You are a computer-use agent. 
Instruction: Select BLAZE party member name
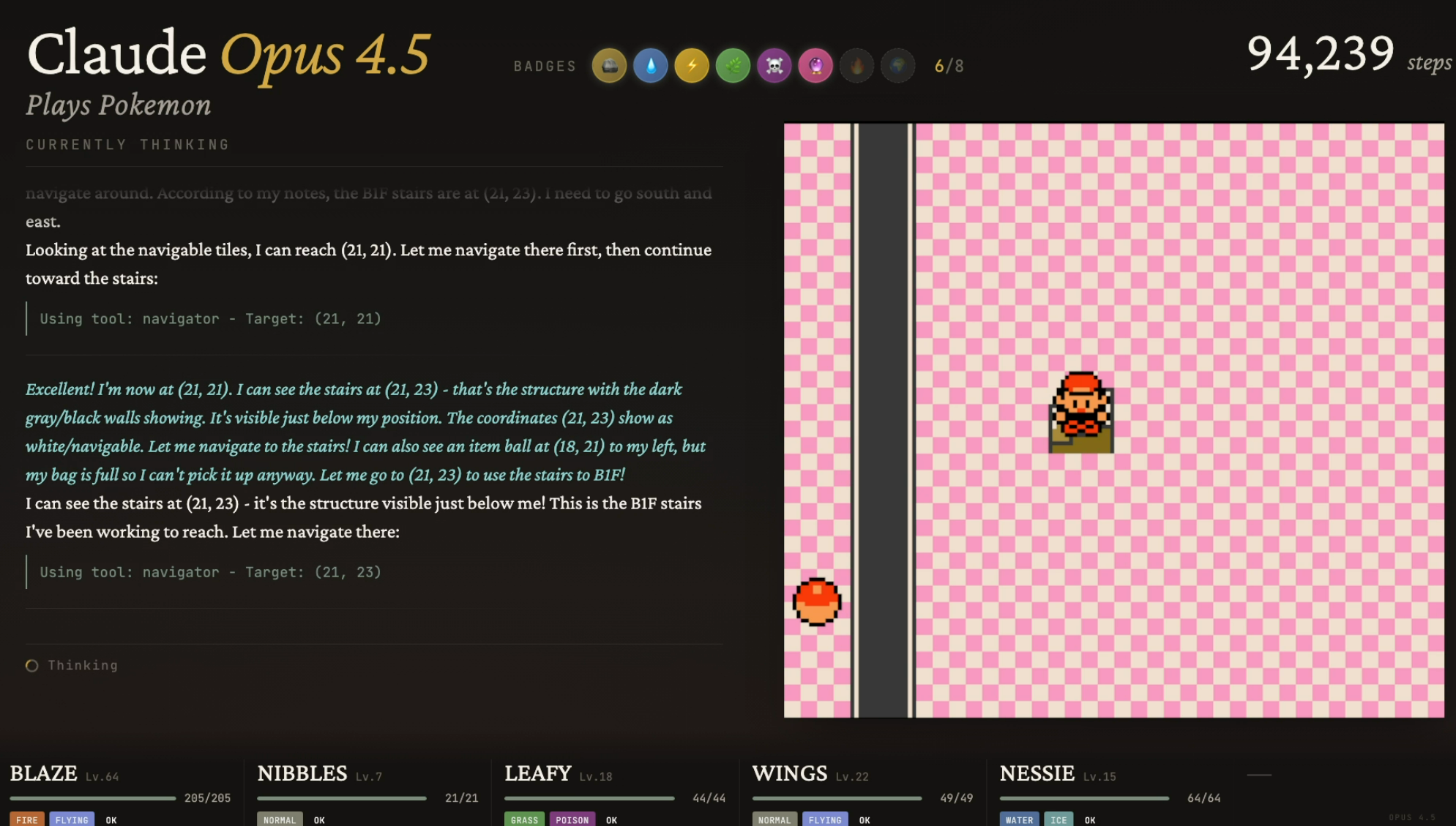[44, 773]
